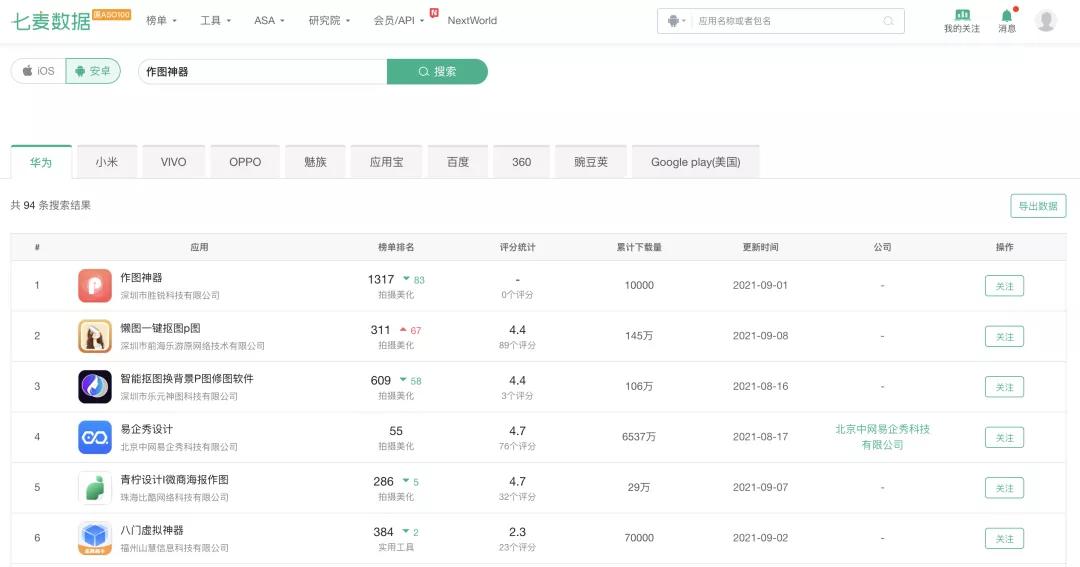1080x567 pixels.
Task: Switch platform toggle to iOS
Action: pos(39,71)
